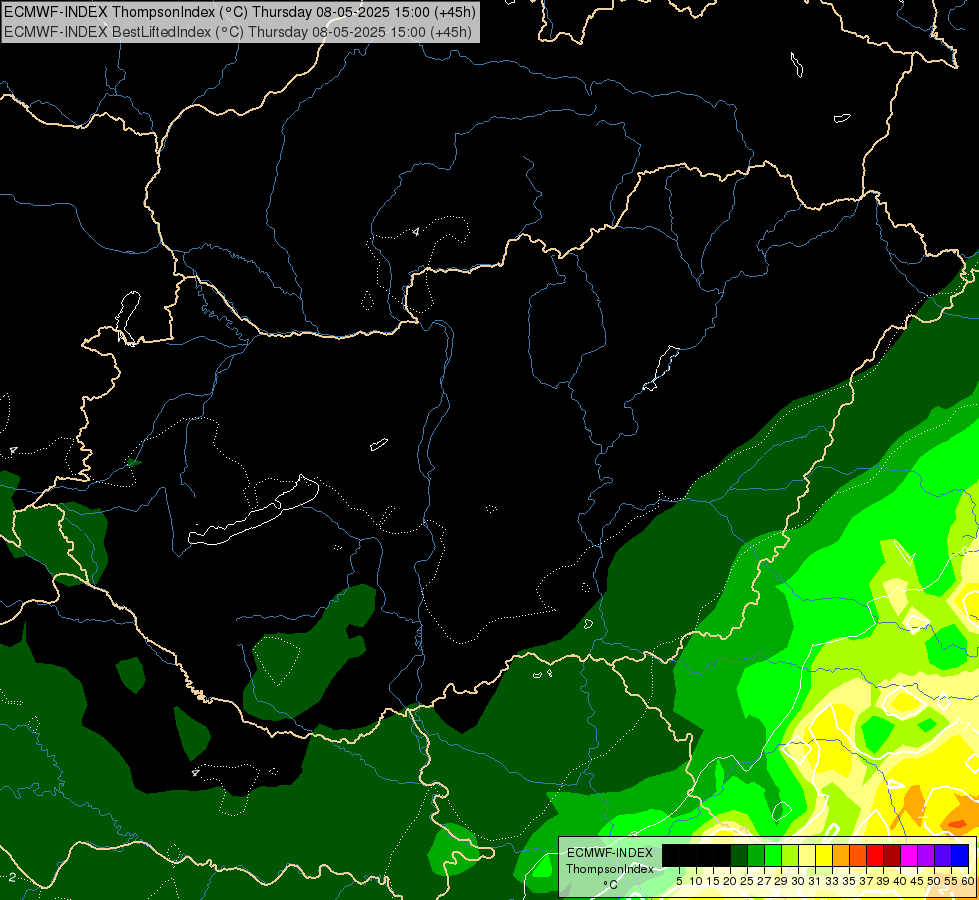The height and width of the screenshot is (900, 979).
Task: Click the legend title ECMWF-INDEX
Action: (609, 853)
